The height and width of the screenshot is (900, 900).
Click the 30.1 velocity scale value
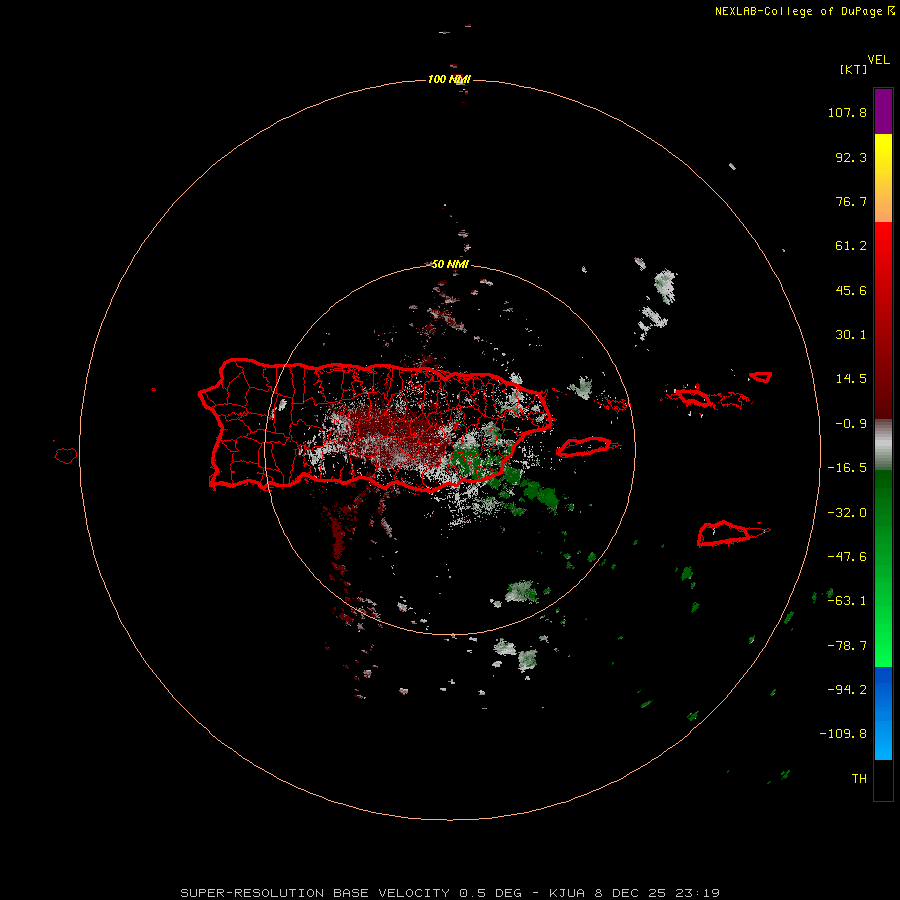click(x=851, y=335)
